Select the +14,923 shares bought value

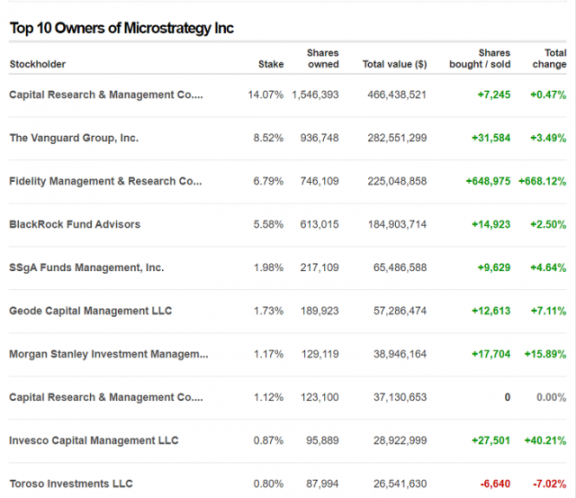[x=491, y=224]
